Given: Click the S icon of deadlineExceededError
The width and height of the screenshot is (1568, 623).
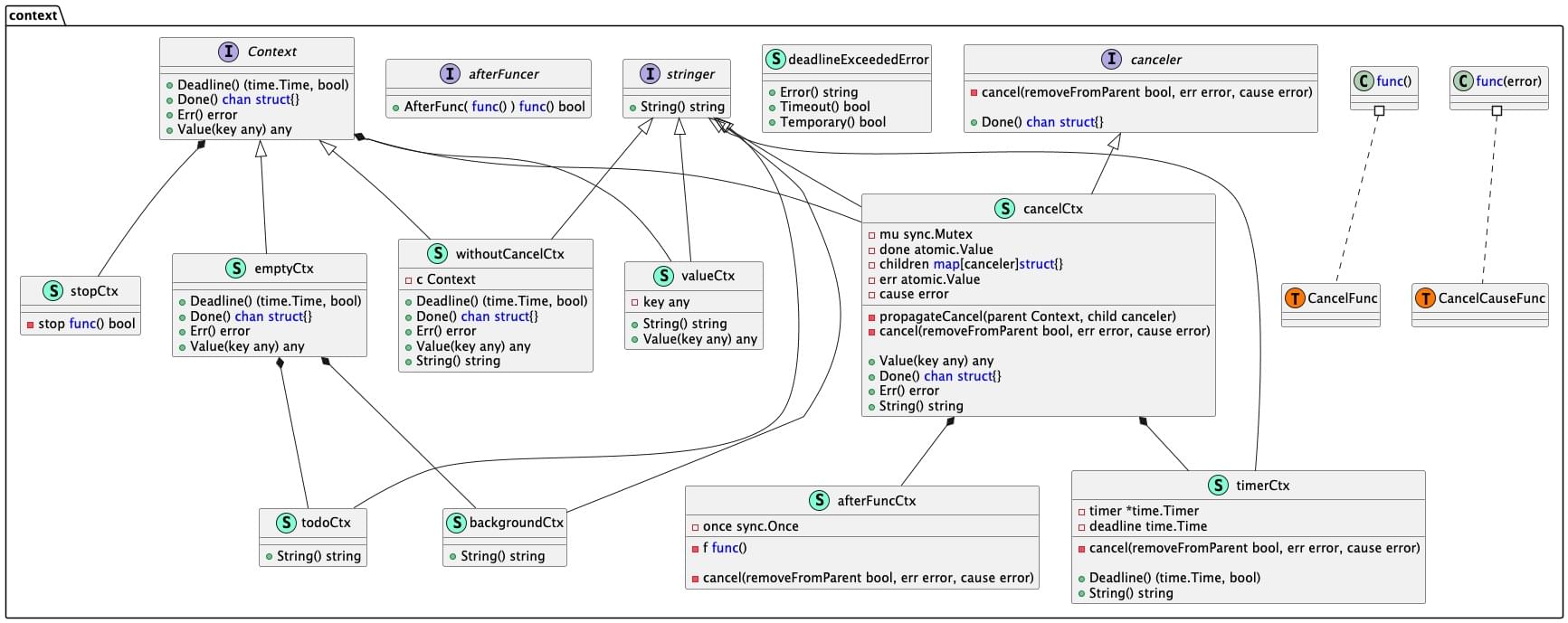Looking at the screenshot, I should coord(774,60).
